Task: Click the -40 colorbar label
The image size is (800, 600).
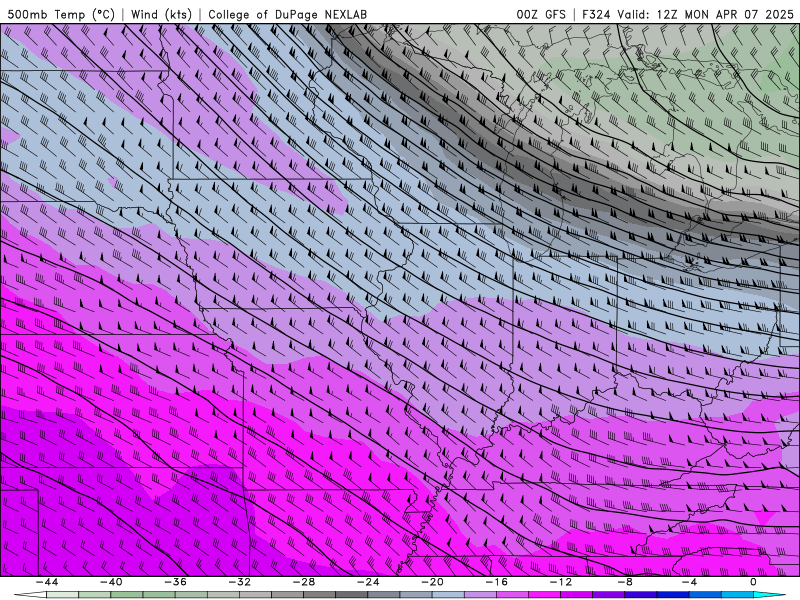Action: (111, 582)
